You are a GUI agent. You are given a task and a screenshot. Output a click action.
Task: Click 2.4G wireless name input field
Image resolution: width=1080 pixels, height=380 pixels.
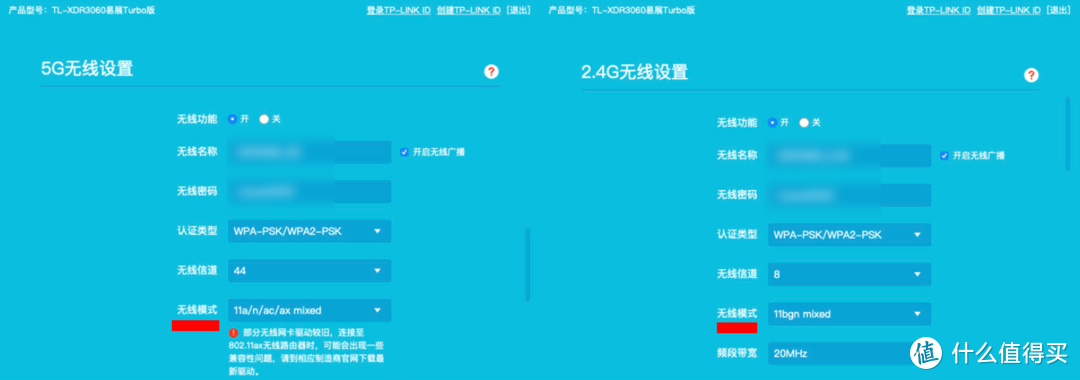(x=849, y=156)
